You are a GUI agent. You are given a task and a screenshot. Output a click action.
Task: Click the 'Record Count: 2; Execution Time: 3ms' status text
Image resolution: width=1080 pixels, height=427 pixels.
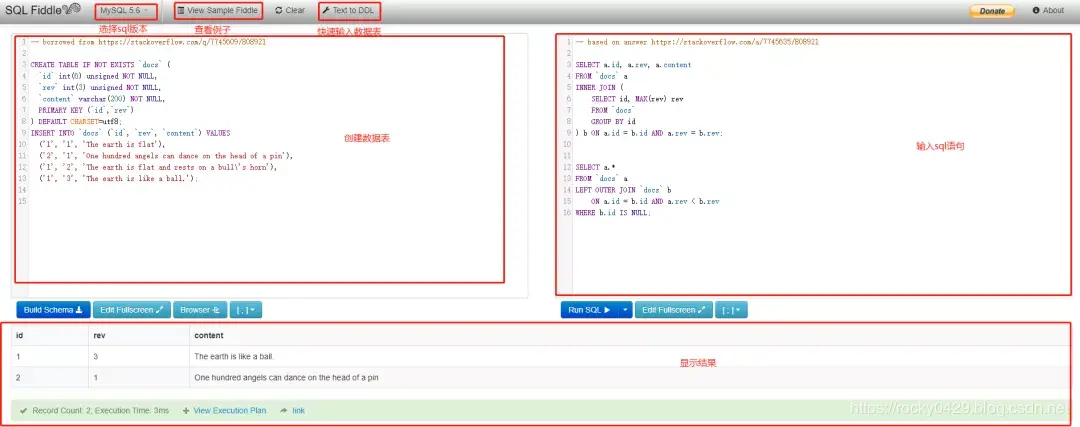tap(101, 410)
